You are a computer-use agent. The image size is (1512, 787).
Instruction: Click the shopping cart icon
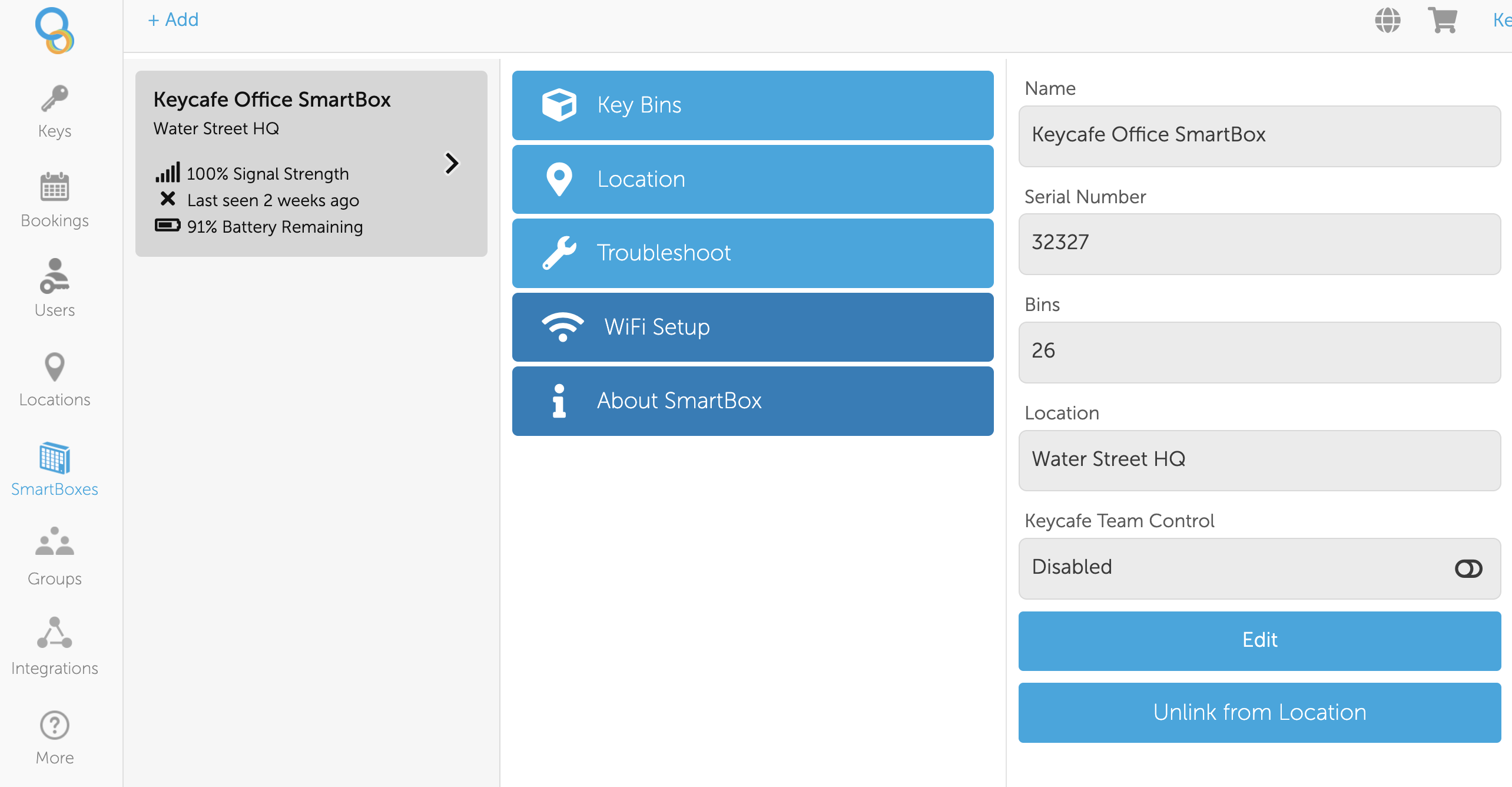tap(1442, 21)
